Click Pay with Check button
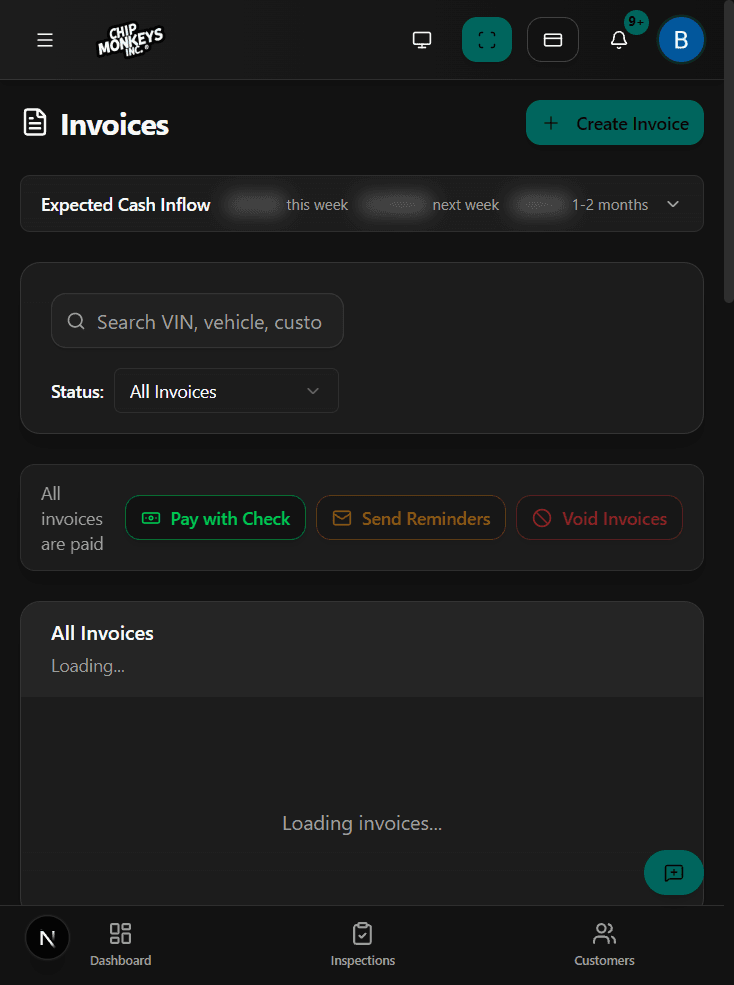Viewport: 734px width, 985px height. pyautogui.click(x=216, y=518)
